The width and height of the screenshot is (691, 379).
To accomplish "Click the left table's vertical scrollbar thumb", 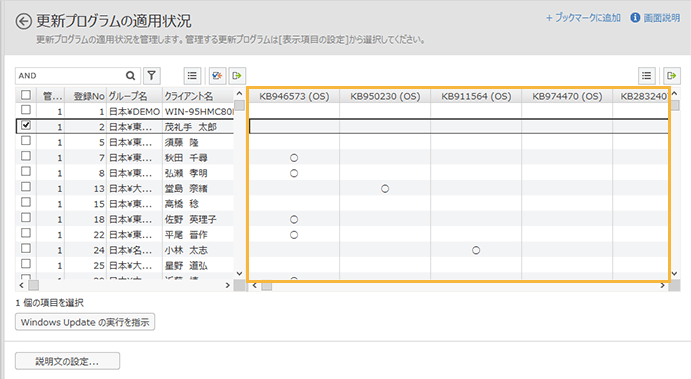I will click(239, 105).
